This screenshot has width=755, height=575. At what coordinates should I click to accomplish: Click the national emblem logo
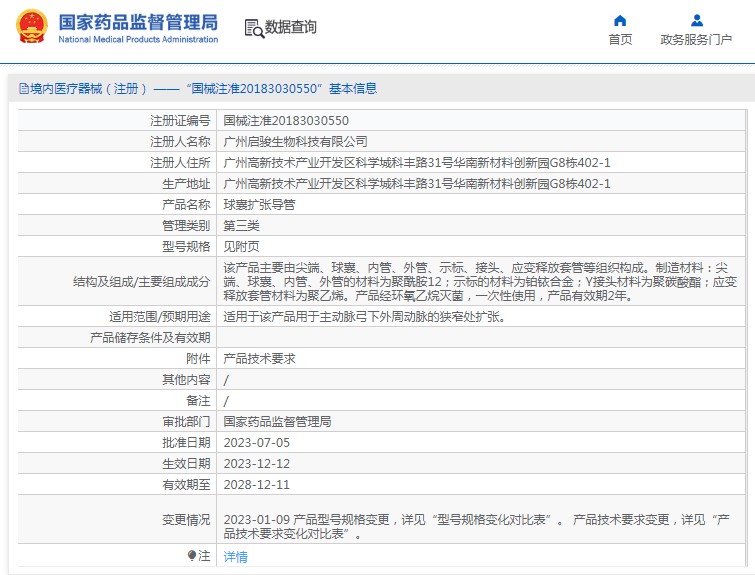[31, 27]
